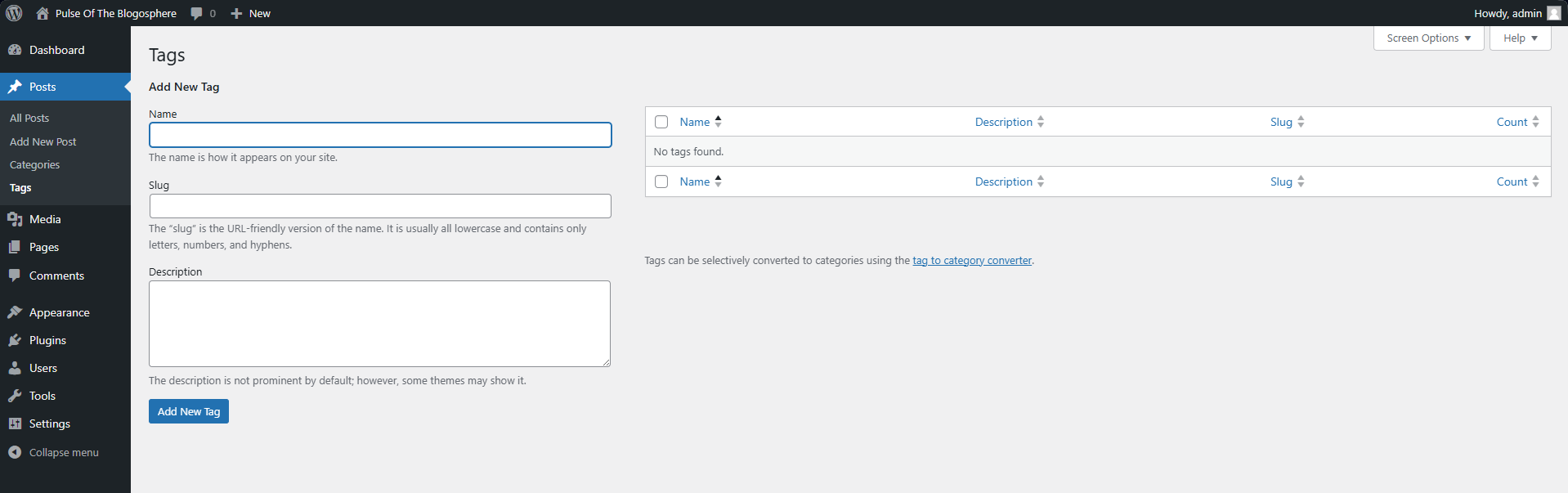
Task: Focus the Description textarea
Action: pos(379,324)
